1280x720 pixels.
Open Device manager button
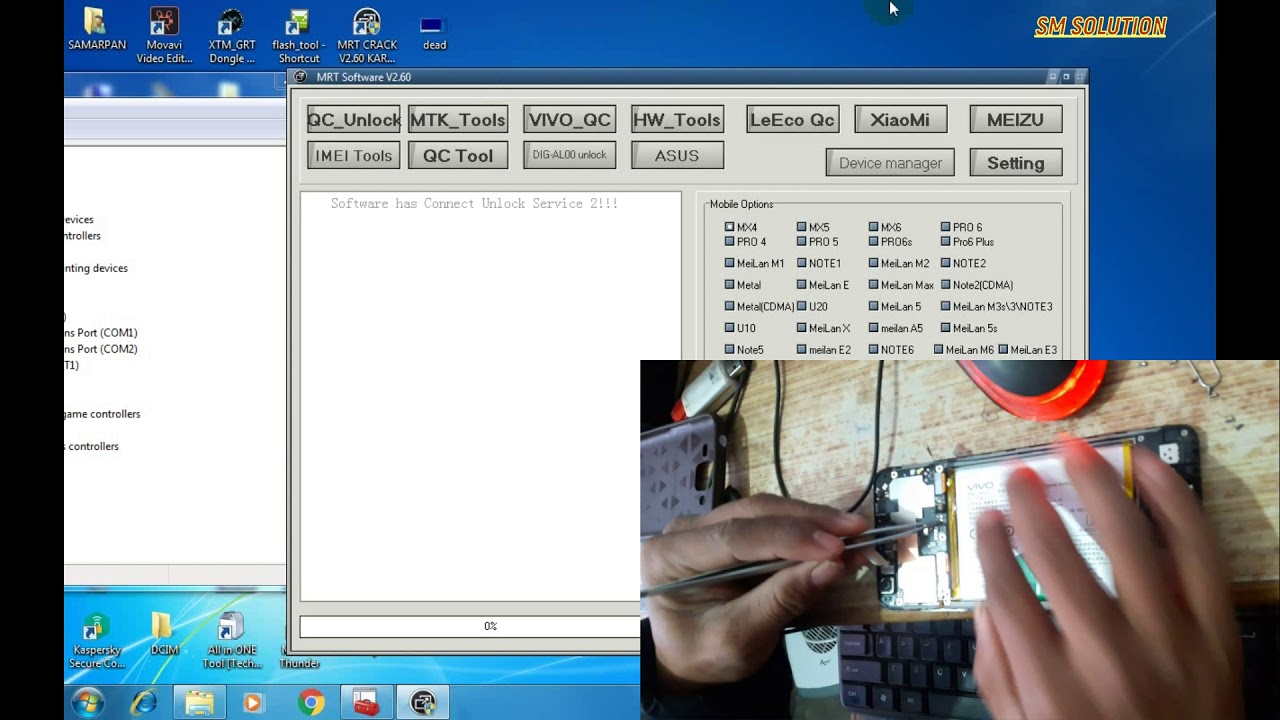pyautogui.click(x=890, y=163)
